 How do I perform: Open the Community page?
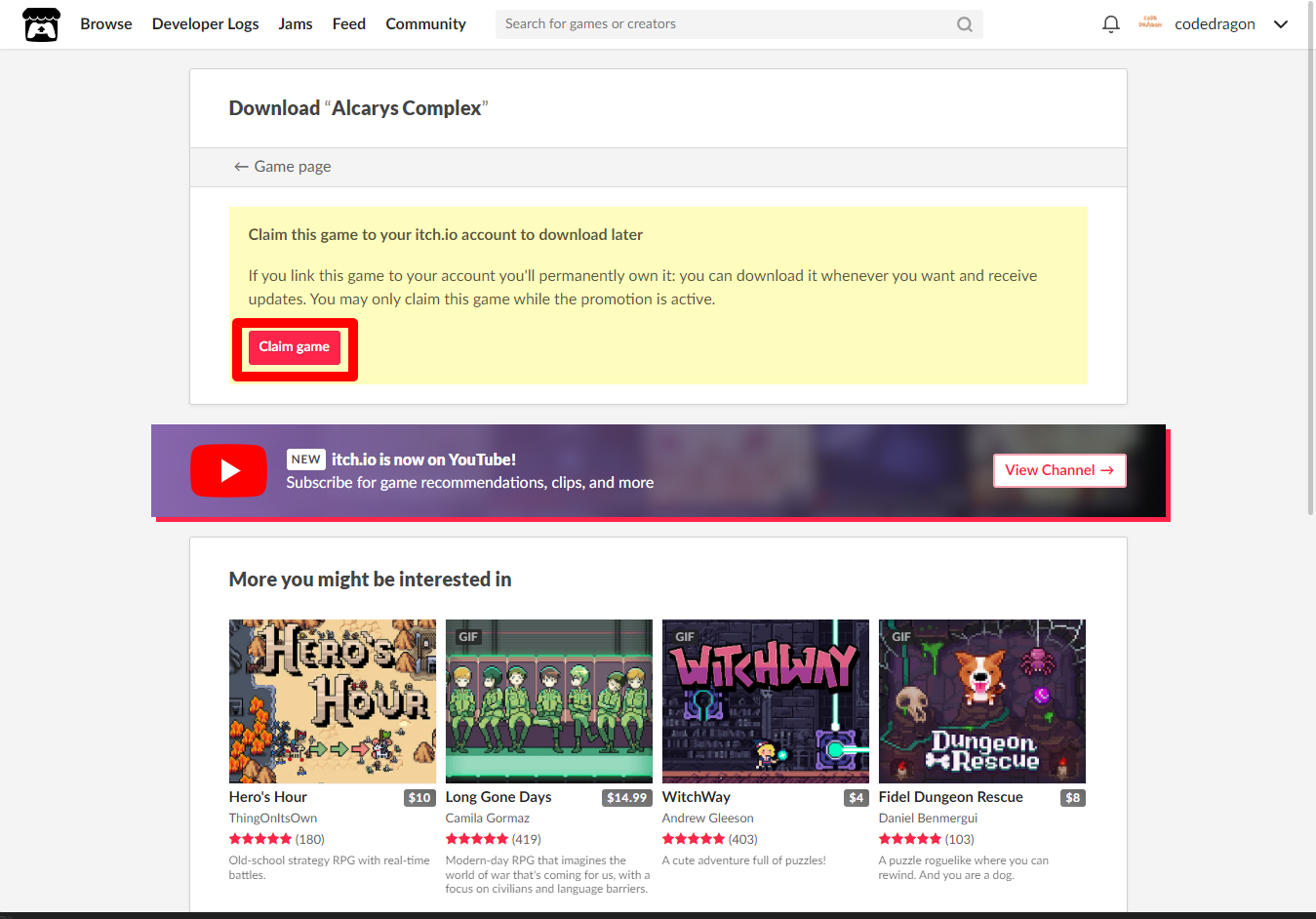[425, 24]
